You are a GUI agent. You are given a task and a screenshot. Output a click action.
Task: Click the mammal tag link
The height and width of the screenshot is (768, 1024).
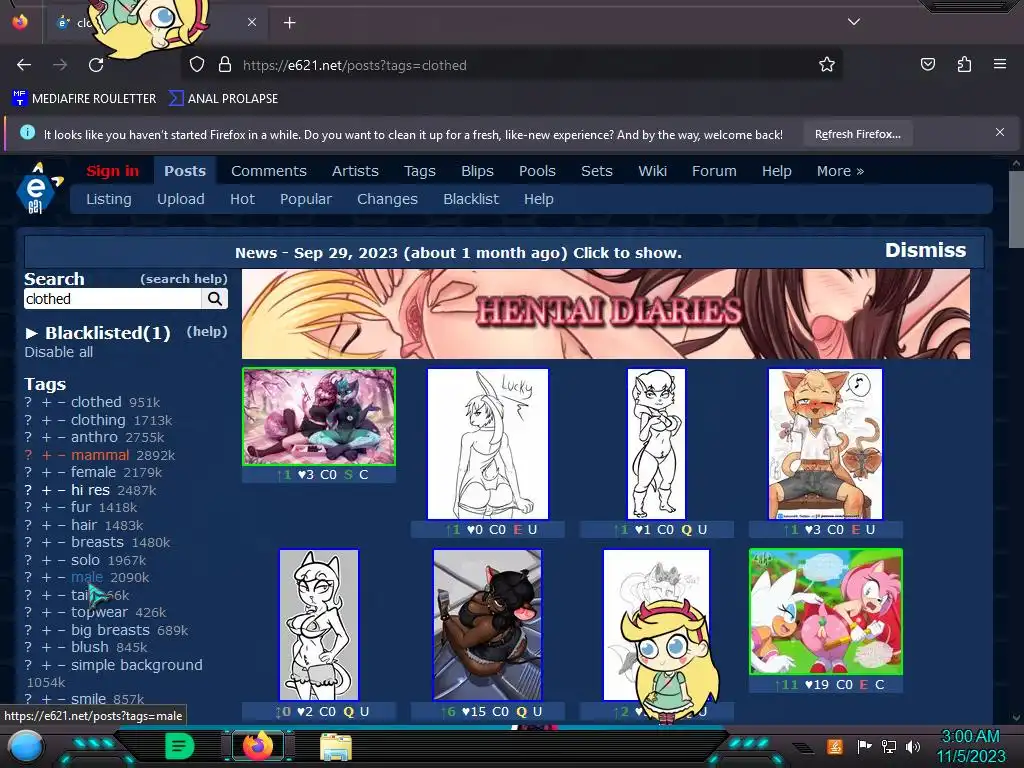(100, 455)
